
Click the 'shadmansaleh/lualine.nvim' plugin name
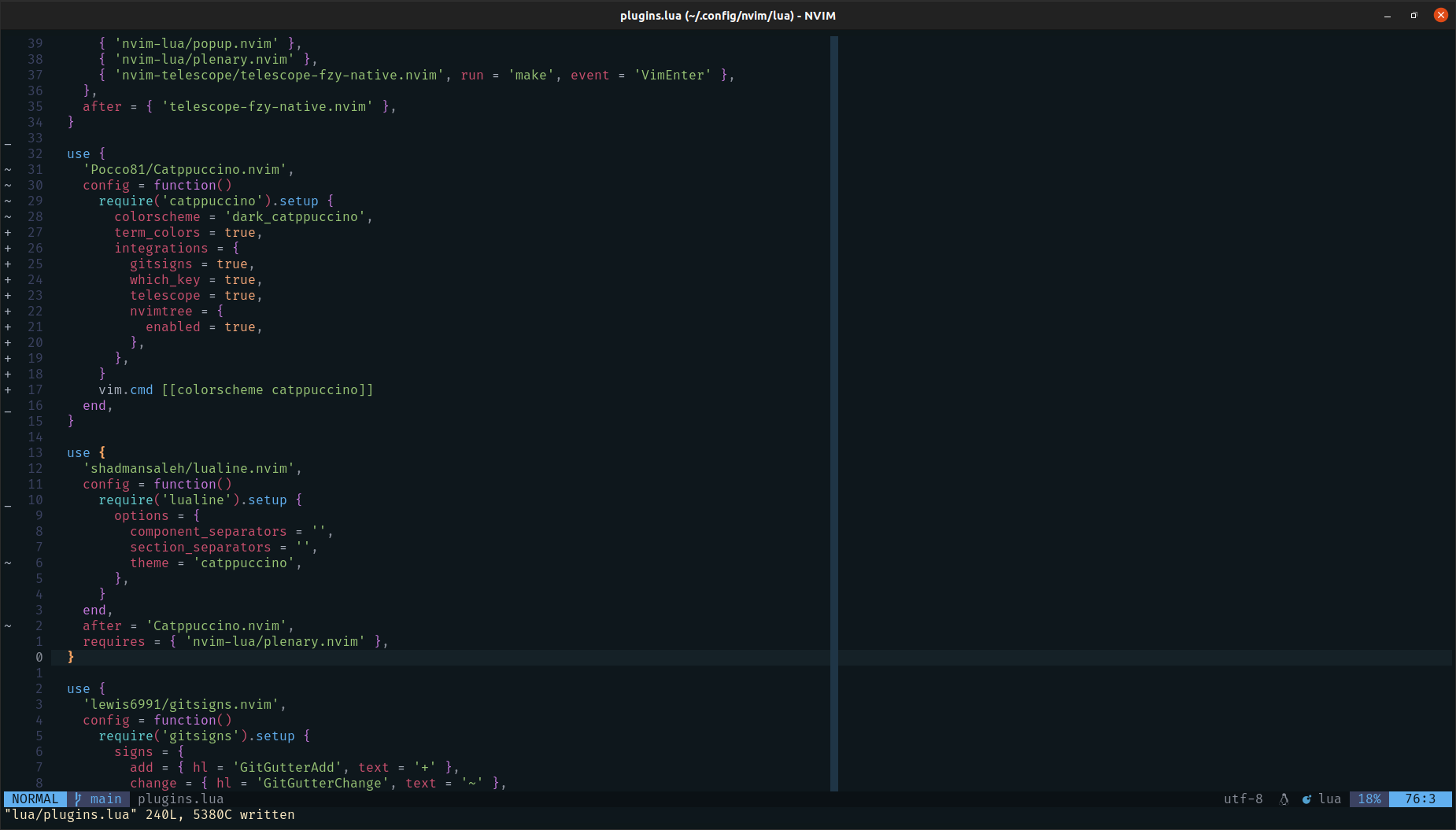click(191, 468)
